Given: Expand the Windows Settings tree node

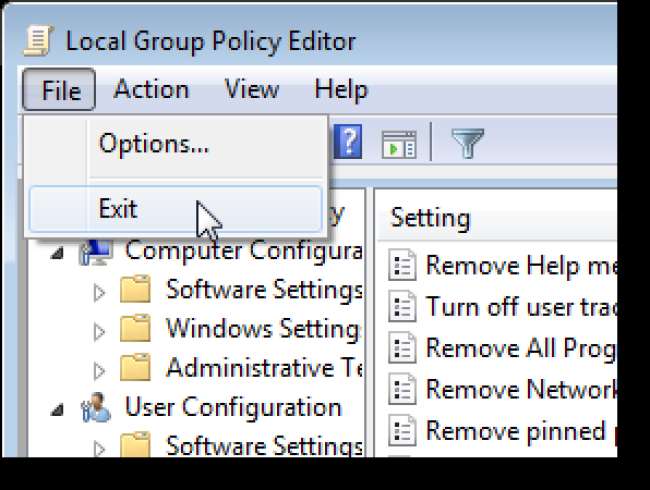Looking at the screenshot, I should tap(99, 330).
